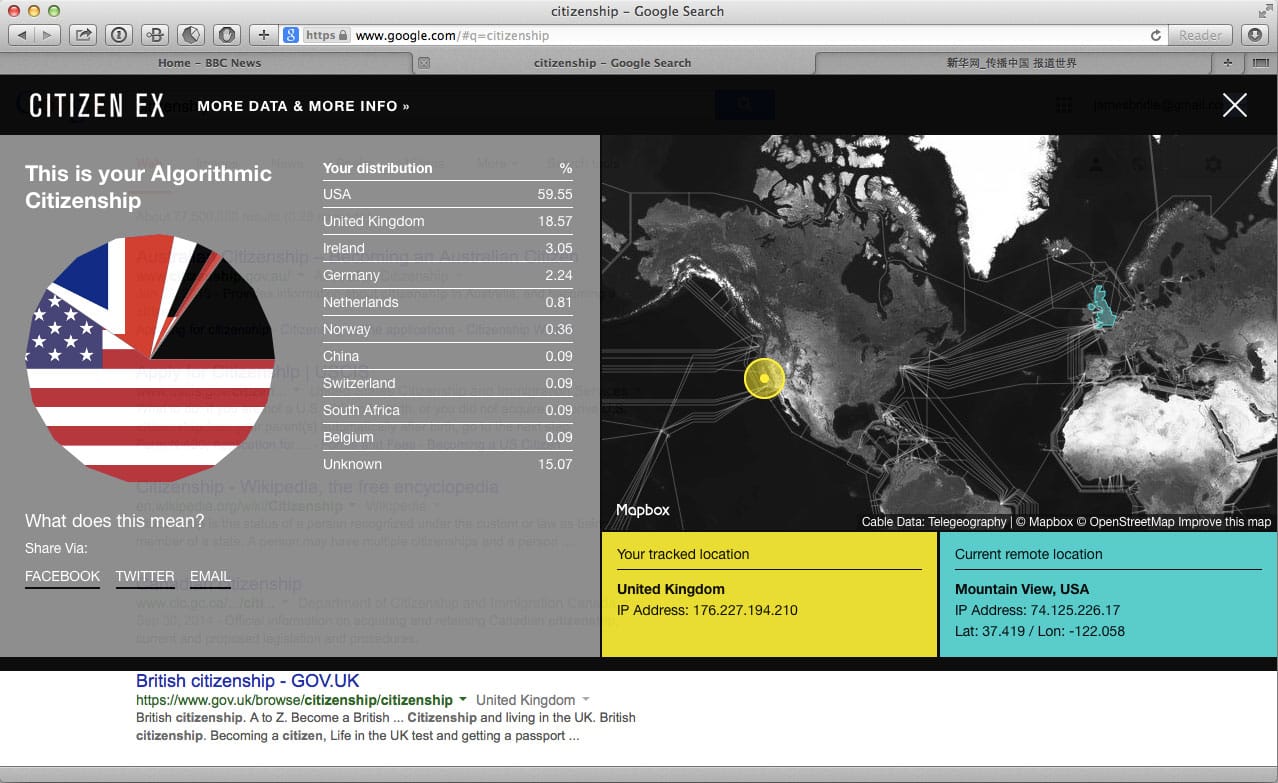Viewport: 1278px width, 783px height.
Task: Select the Belgium distribution row
Action: point(448,437)
